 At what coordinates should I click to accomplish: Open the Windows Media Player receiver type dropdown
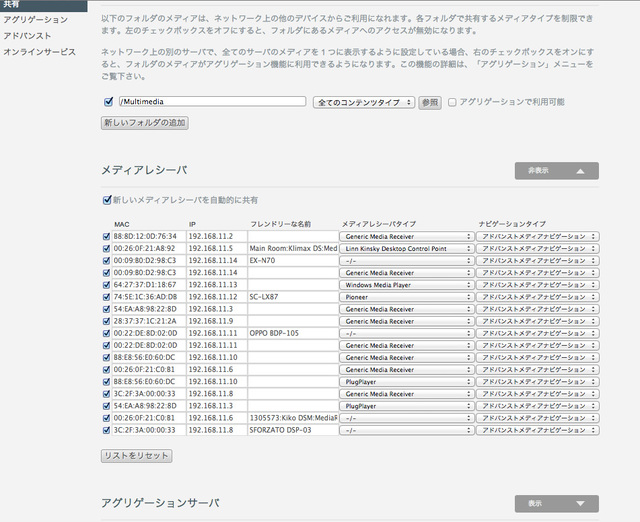pos(406,284)
